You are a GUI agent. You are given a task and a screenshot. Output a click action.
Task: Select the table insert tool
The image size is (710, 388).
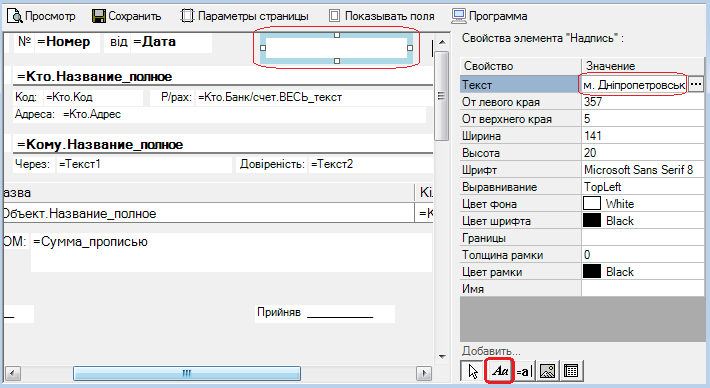pos(571,371)
